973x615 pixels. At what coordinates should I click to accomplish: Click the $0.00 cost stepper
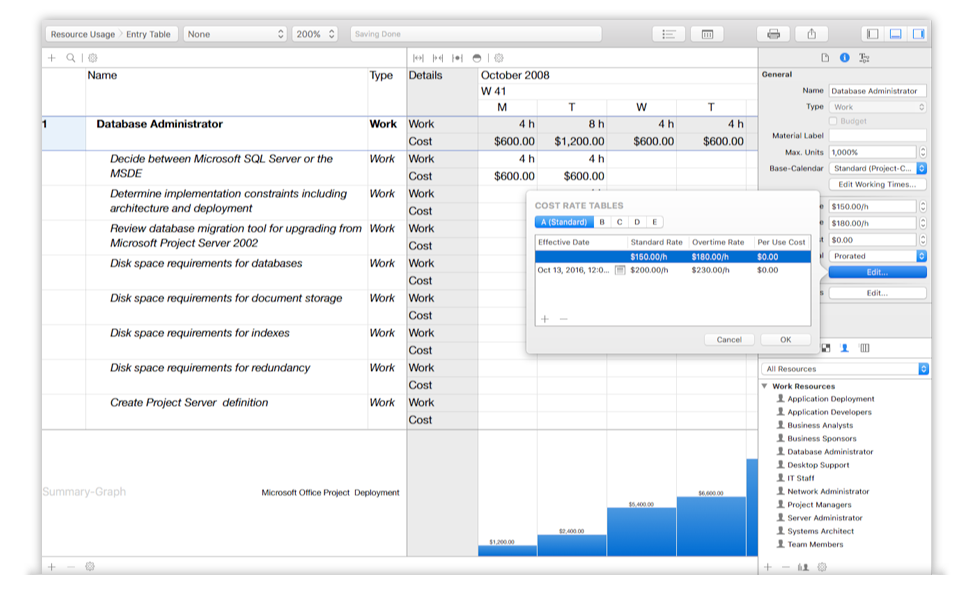tap(923, 240)
